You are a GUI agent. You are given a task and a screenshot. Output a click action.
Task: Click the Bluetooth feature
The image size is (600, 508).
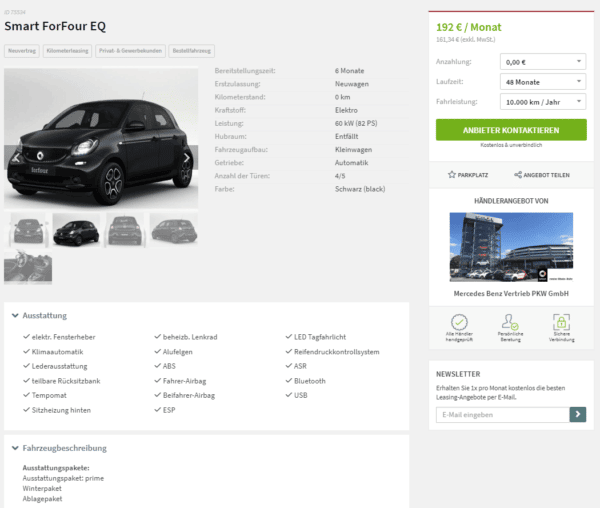[x=310, y=381]
